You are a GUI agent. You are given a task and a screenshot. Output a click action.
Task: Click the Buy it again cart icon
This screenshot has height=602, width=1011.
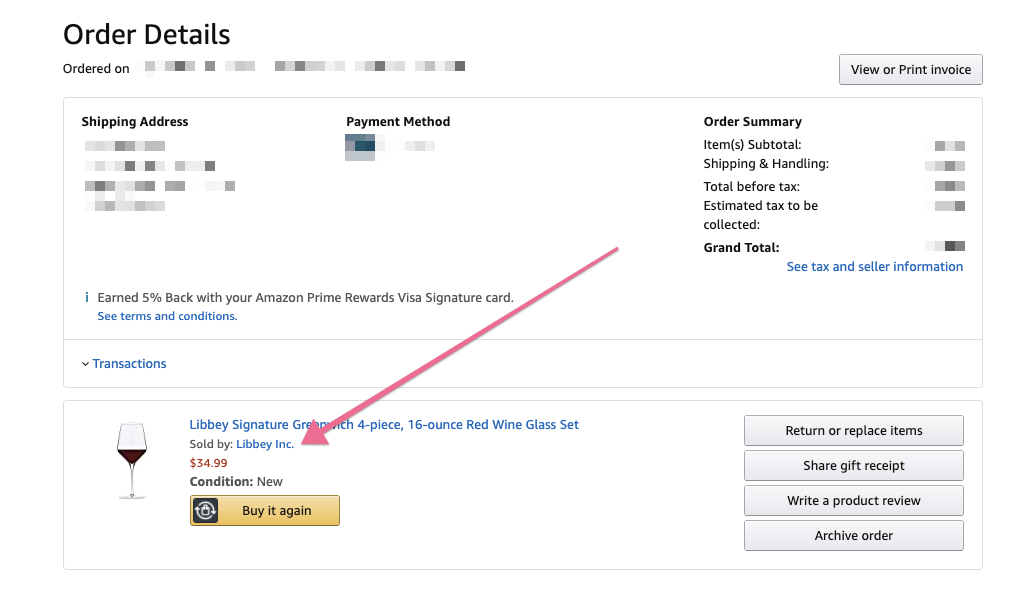(205, 511)
